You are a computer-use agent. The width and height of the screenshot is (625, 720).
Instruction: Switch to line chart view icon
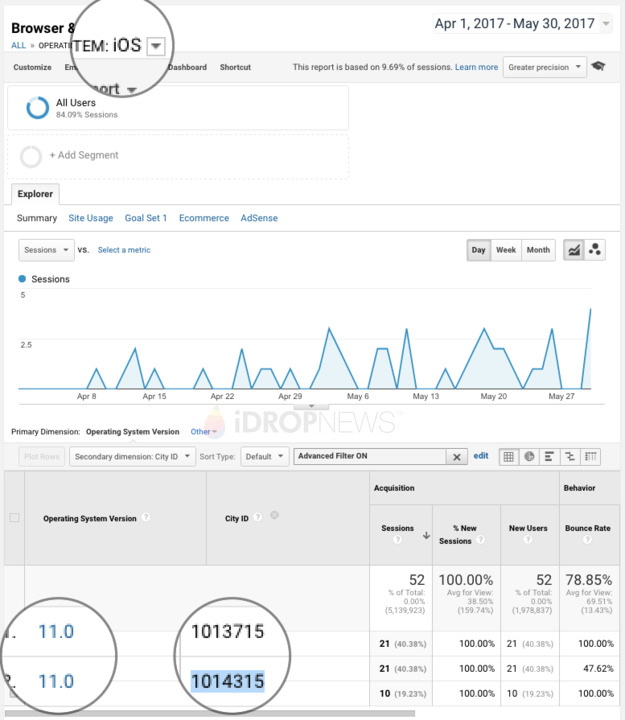[574, 250]
